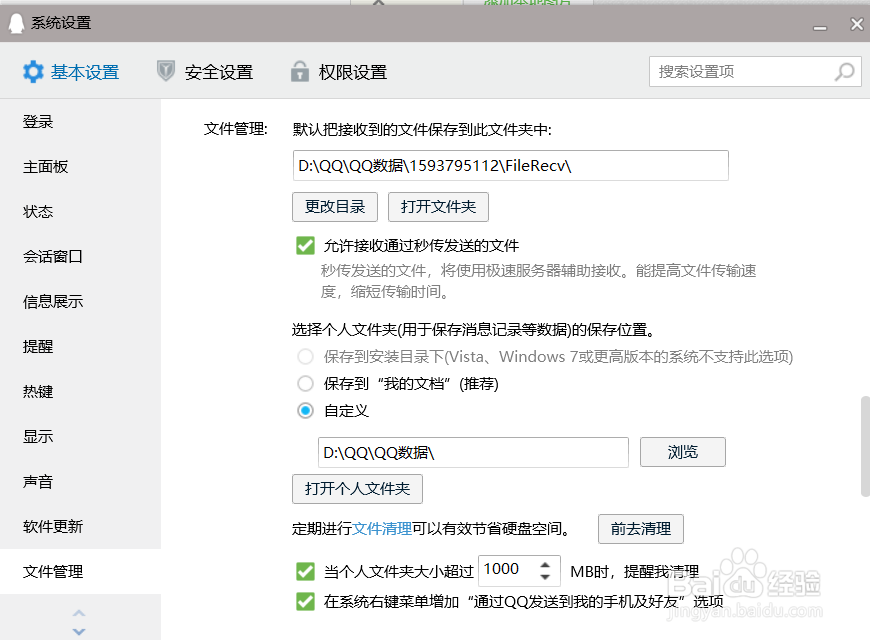Click the D:\QQ\QQ数据\ custom path field
The image size is (870, 641).
click(x=473, y=452)
